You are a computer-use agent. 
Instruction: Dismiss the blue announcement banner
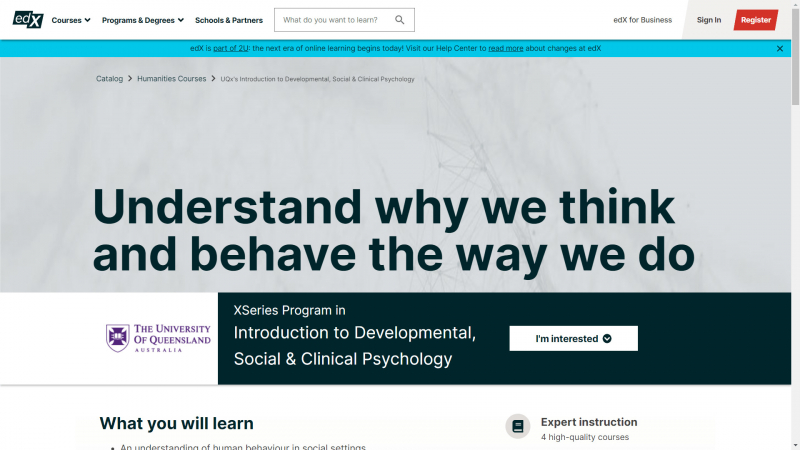[x=780, y=48]
